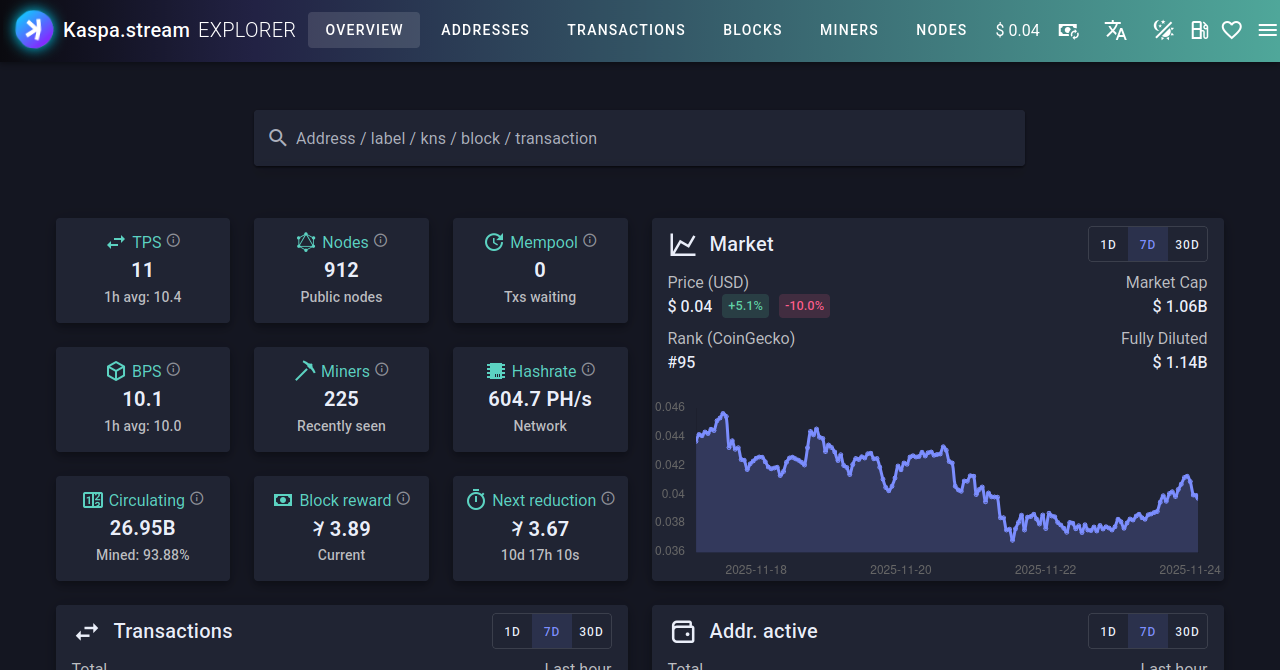Open the language translation selector
Screen dimensions: 1280x670
1116,30
